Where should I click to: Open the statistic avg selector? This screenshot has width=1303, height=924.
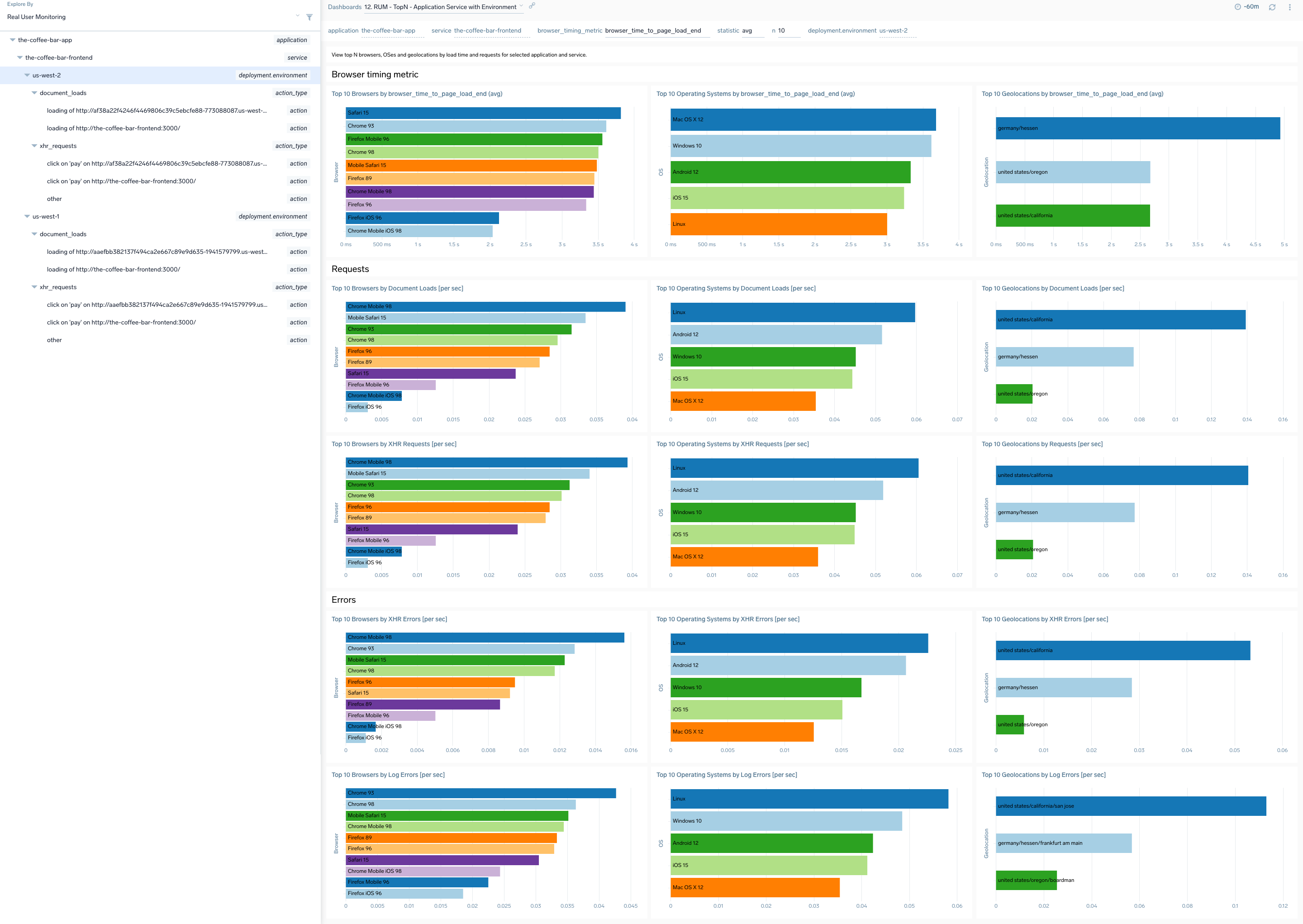point(749,31)
